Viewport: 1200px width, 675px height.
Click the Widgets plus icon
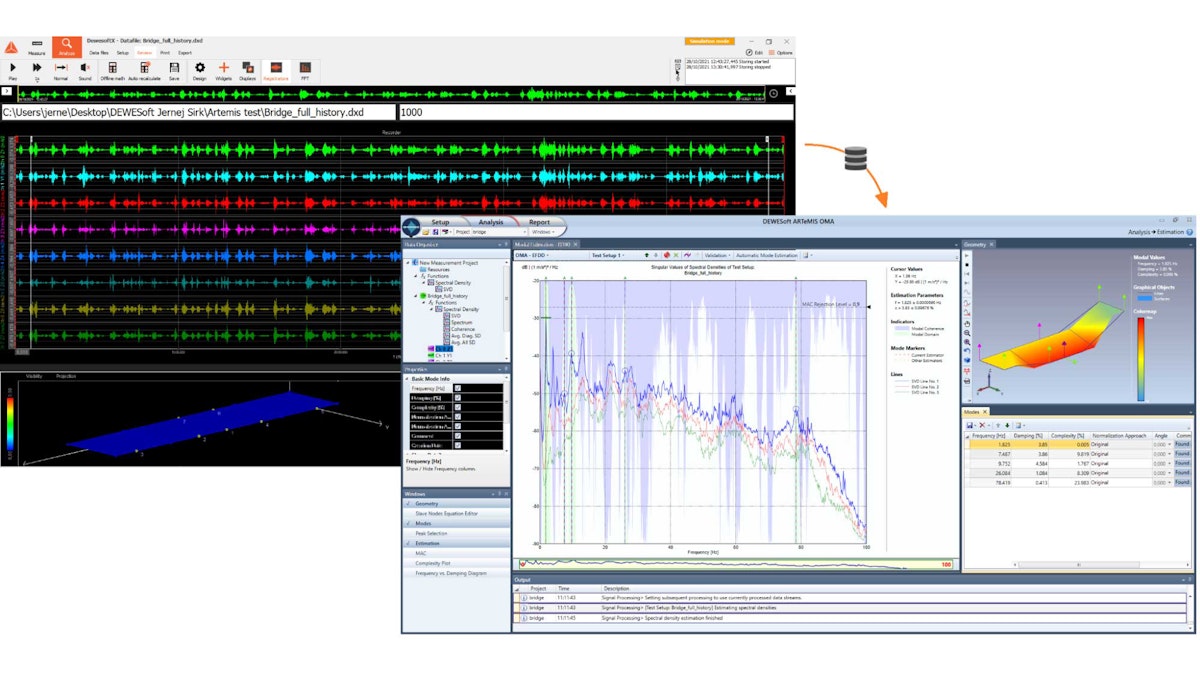pyautogui.click(x=223, y=69)
